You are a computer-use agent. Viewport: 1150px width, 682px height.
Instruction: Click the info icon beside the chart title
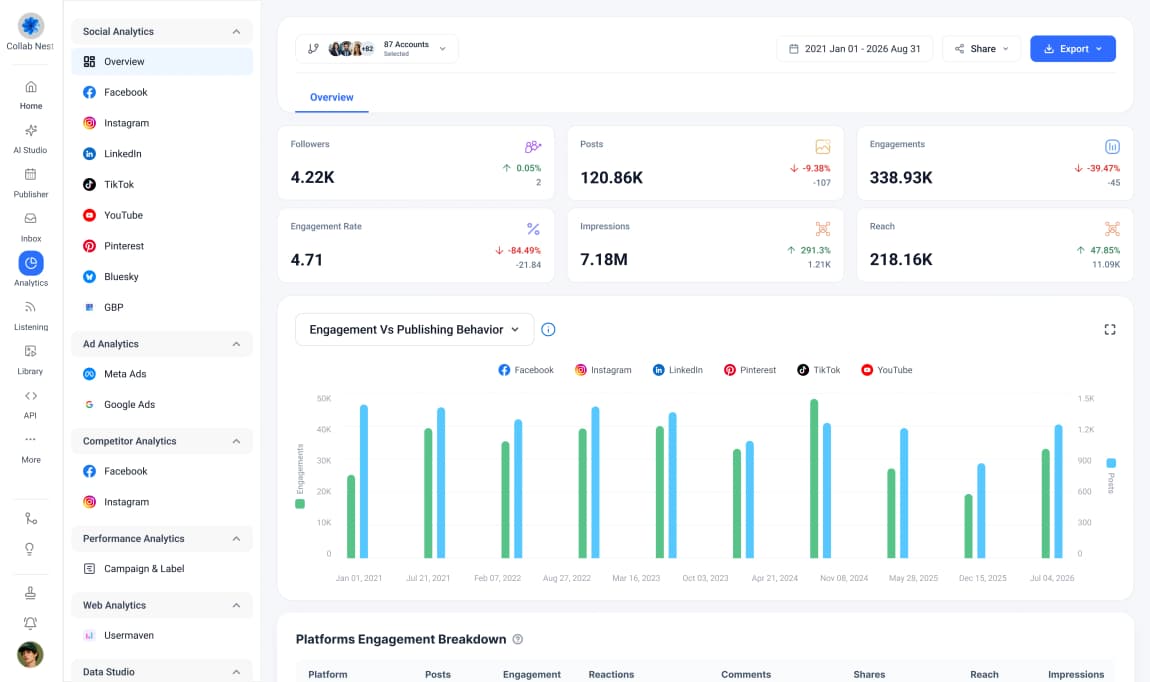(x=548, y=330)
